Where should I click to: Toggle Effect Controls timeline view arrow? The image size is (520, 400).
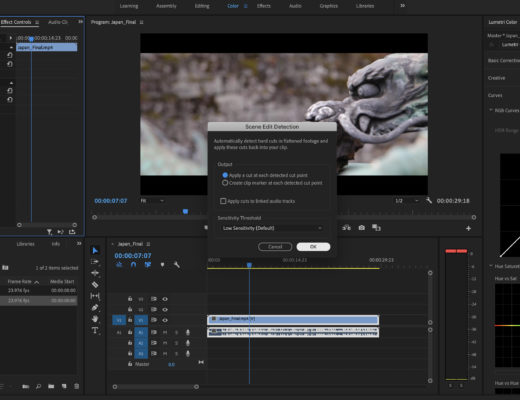coord(11,38)
